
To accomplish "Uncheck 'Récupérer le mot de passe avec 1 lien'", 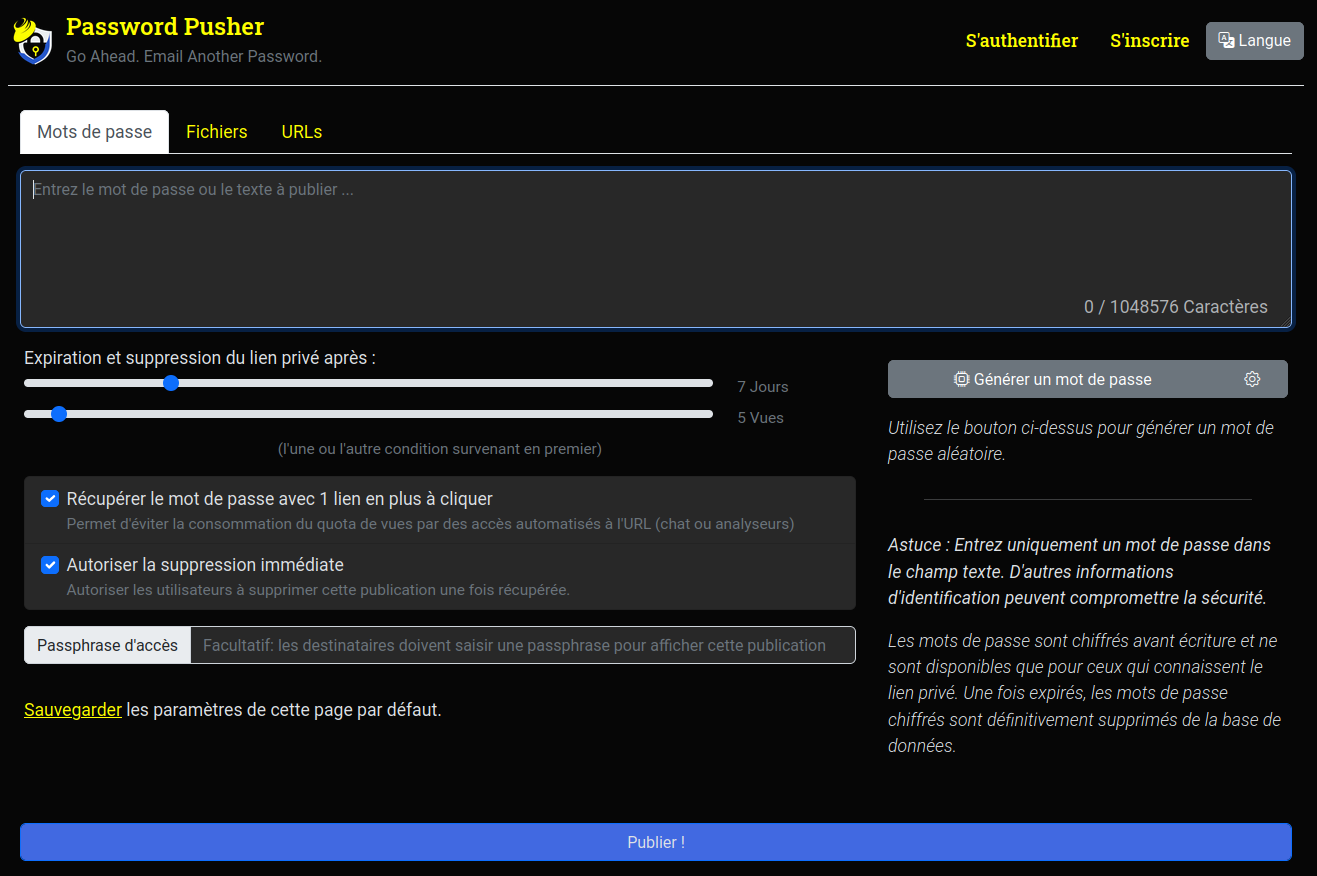I will pos(49,498).
